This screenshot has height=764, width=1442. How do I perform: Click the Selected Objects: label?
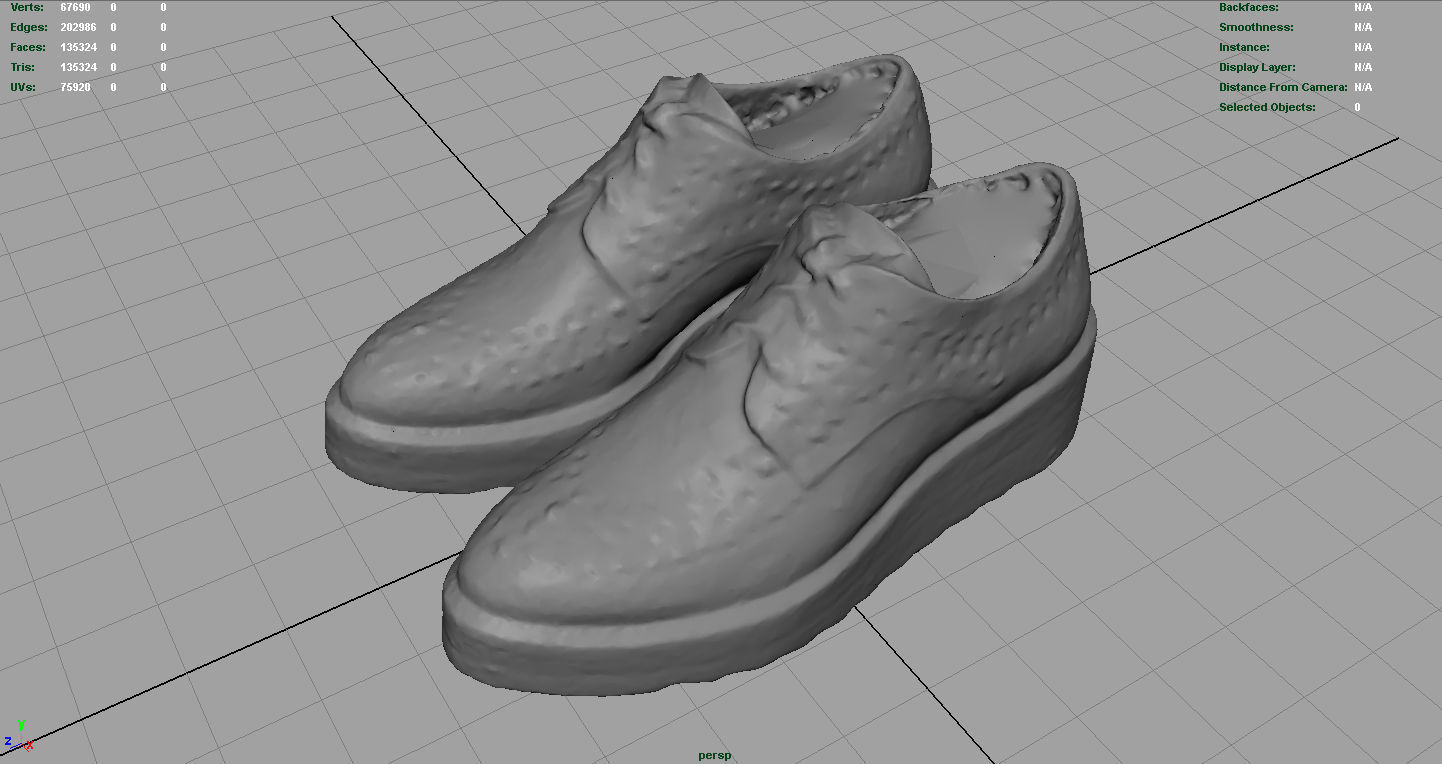click(1267, 107)
